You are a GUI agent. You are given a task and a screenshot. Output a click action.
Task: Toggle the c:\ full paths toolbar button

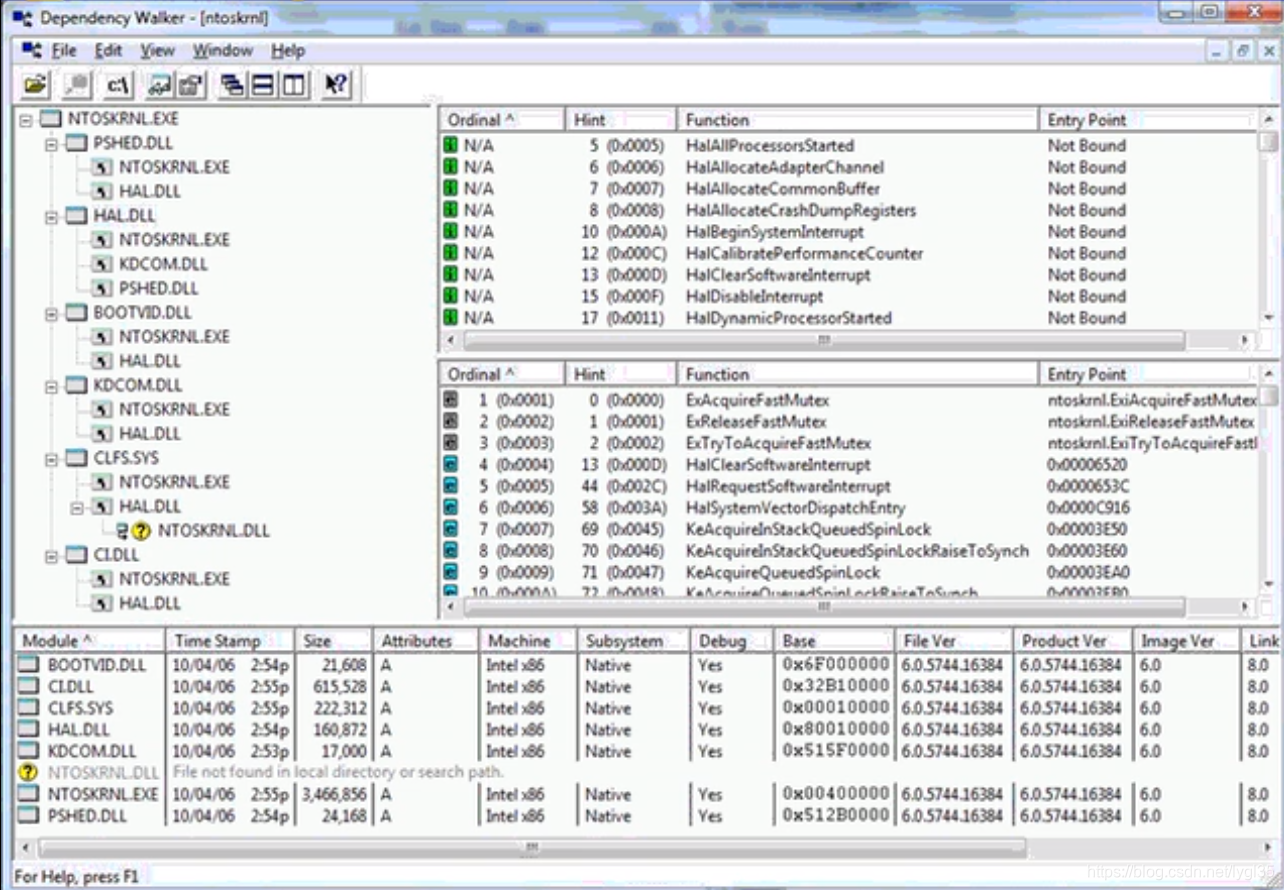[118, 85]
